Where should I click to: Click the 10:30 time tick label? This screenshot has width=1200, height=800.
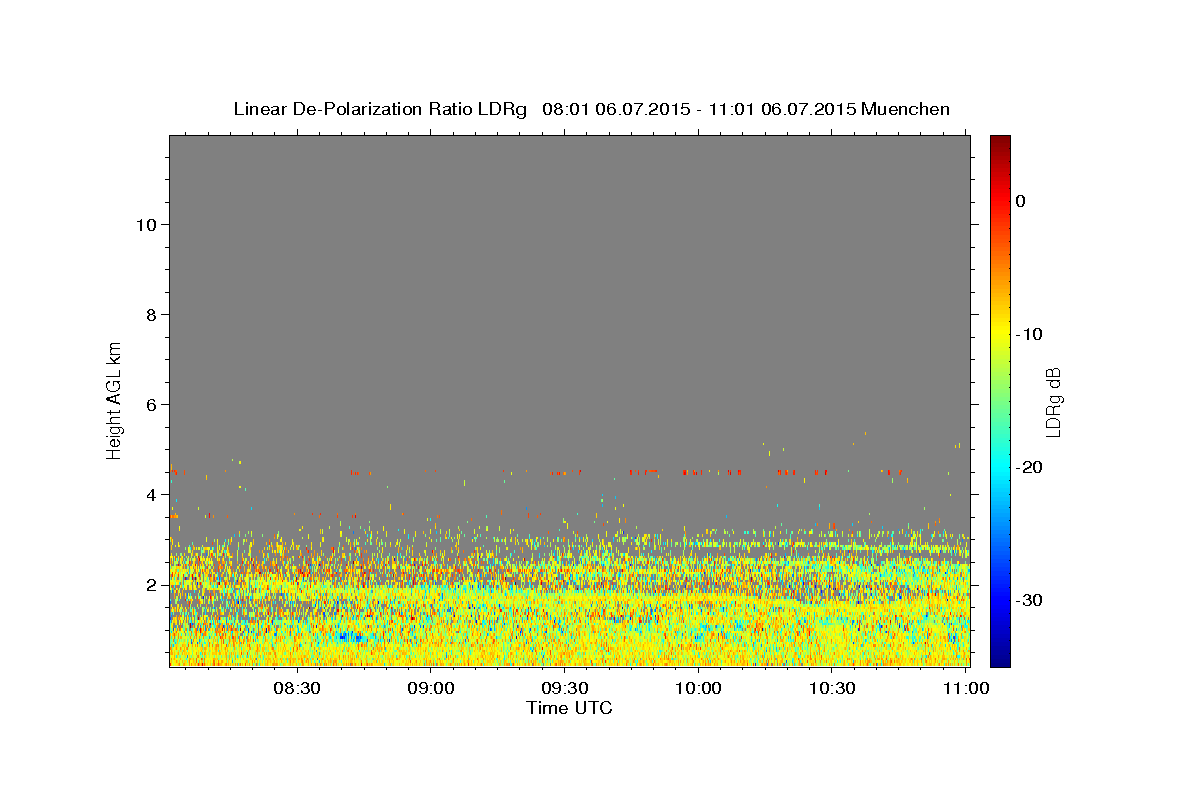coord(832,688)
